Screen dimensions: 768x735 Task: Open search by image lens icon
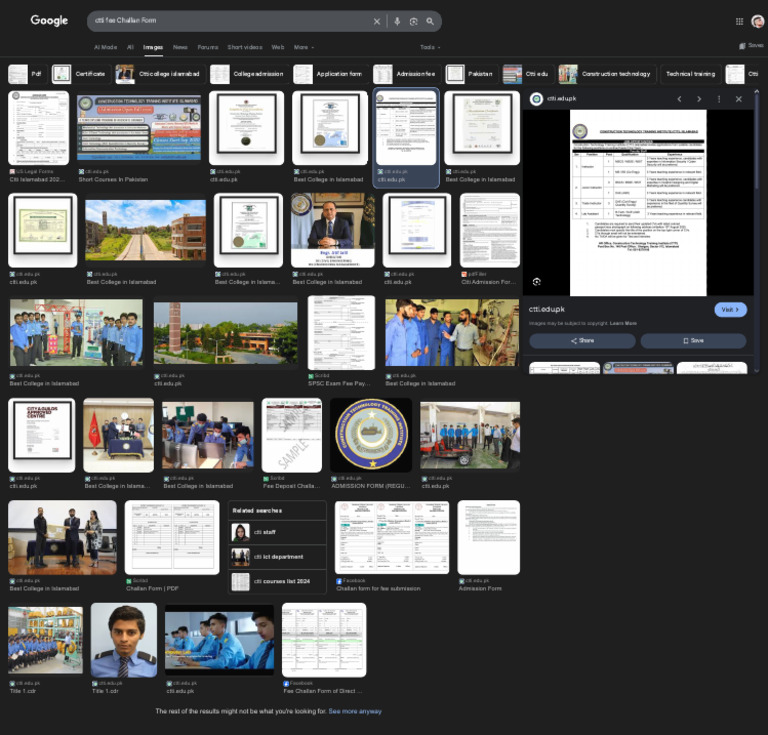pyautogui.click(x=413, y=22)
